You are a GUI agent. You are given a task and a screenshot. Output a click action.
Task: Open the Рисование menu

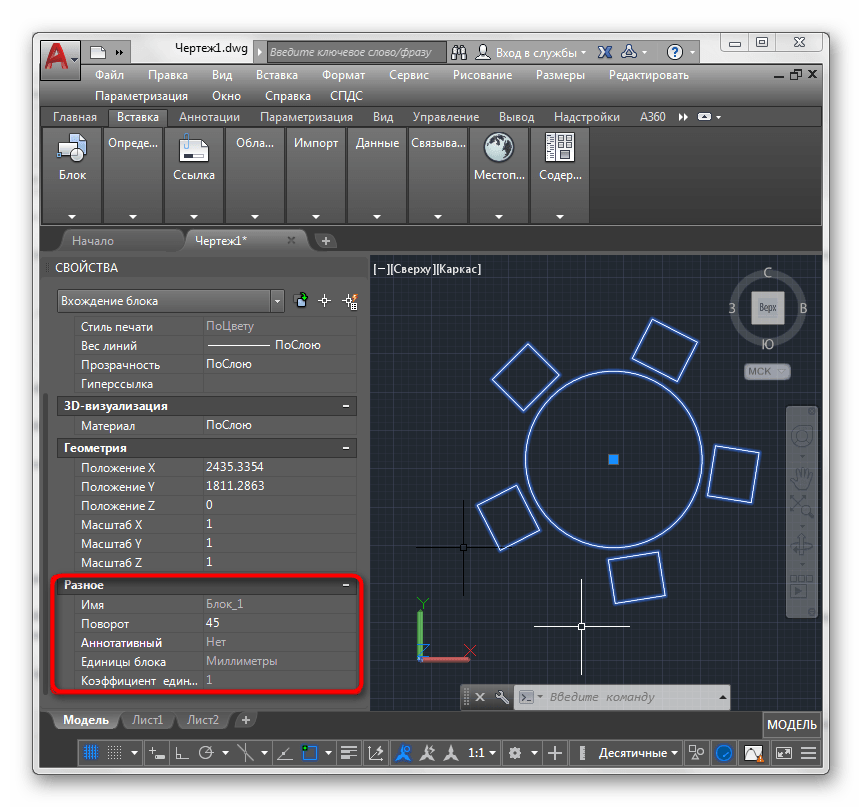pyautogui.click(x=482, y=75)
